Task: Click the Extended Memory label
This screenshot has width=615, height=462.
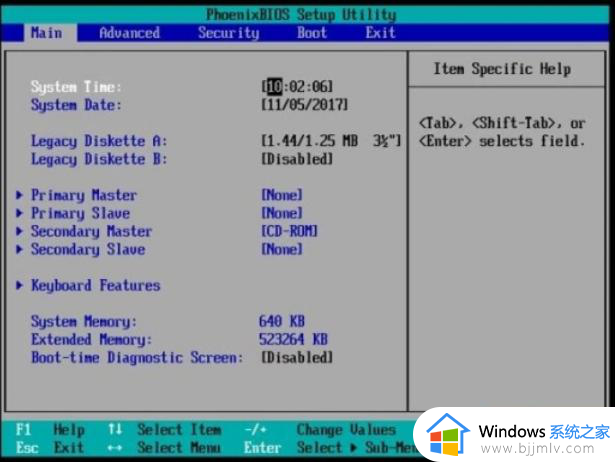Action: 91,339
